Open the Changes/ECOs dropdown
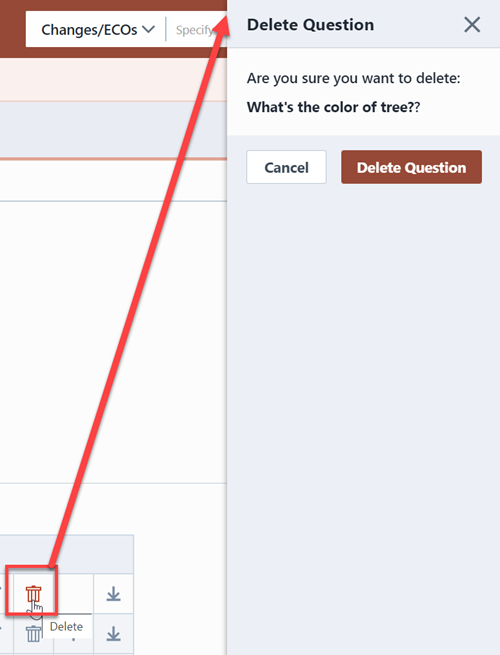Screen dimensions: 500x655 pyautogui.click(x=98, y=30)
